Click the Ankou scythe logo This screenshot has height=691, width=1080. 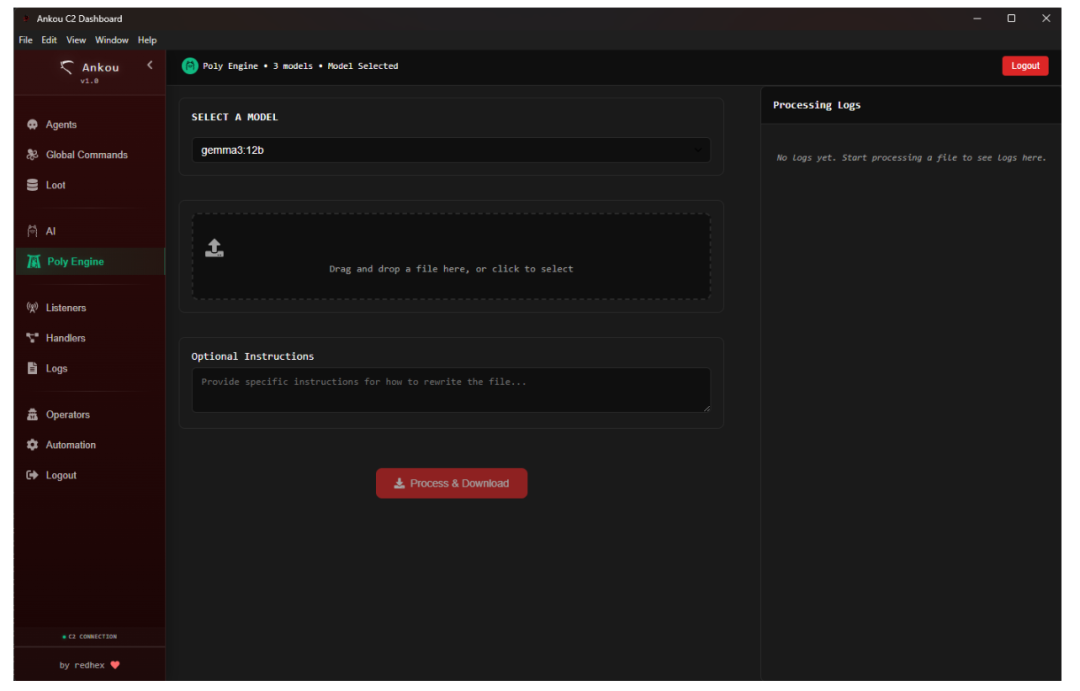(x=67, y=67)
